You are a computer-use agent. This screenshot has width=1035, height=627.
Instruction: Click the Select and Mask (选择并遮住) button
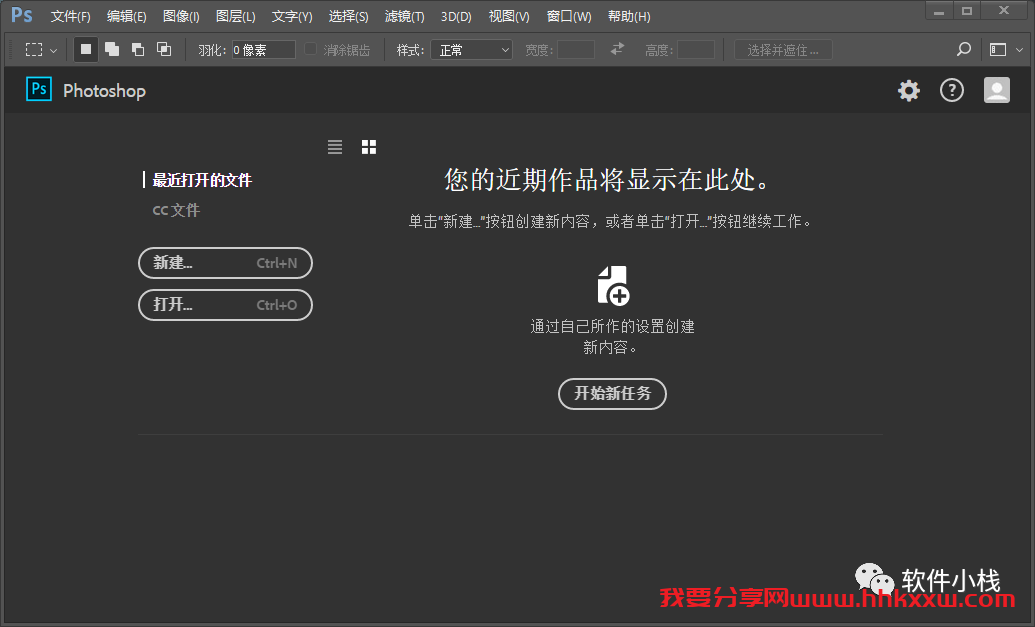[x=783, y=50]
